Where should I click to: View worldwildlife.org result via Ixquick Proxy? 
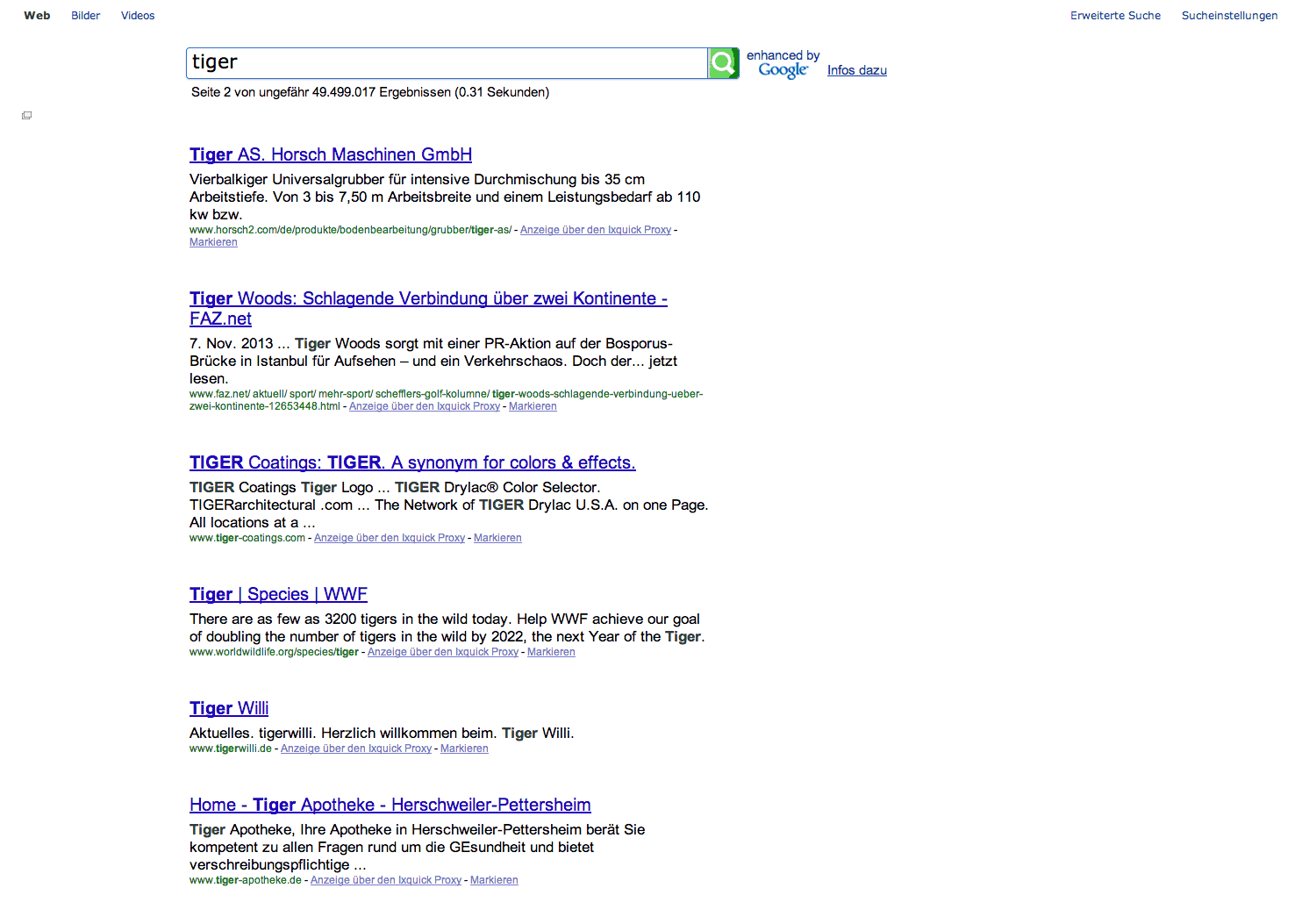click(443, 652)
